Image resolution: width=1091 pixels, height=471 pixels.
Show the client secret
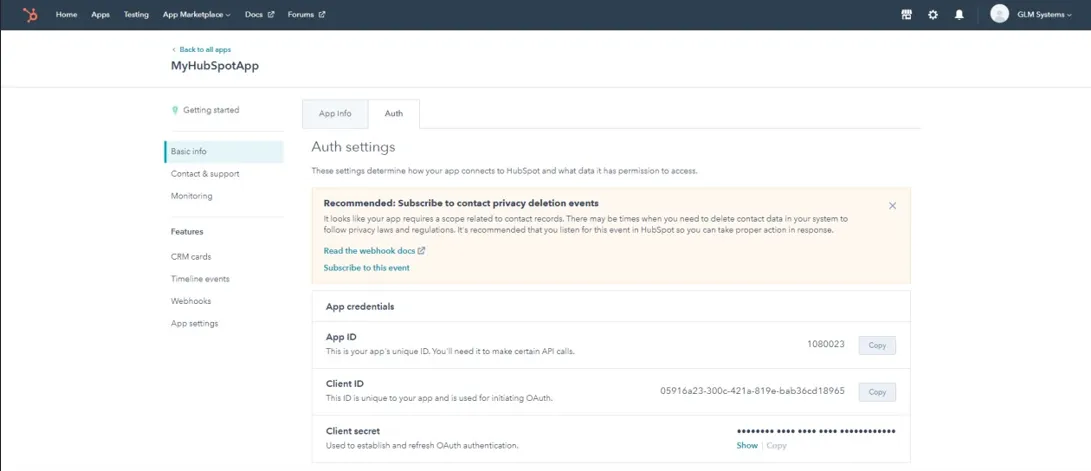coord(747,445)
